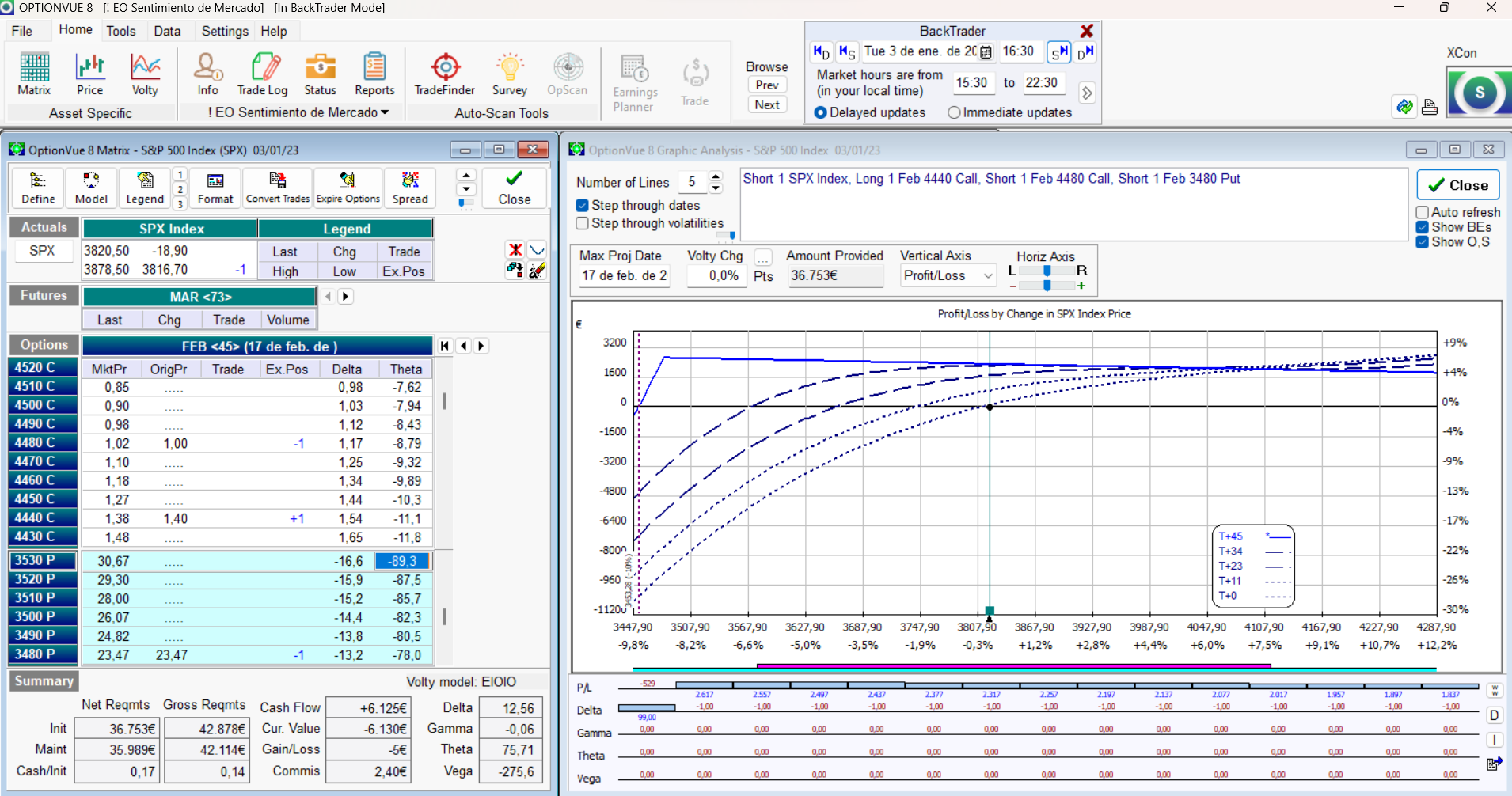Viewport: 1512px width, 796px height.
Task: Decrease the Number of Lines stepper
Action: tap(716, 188)
